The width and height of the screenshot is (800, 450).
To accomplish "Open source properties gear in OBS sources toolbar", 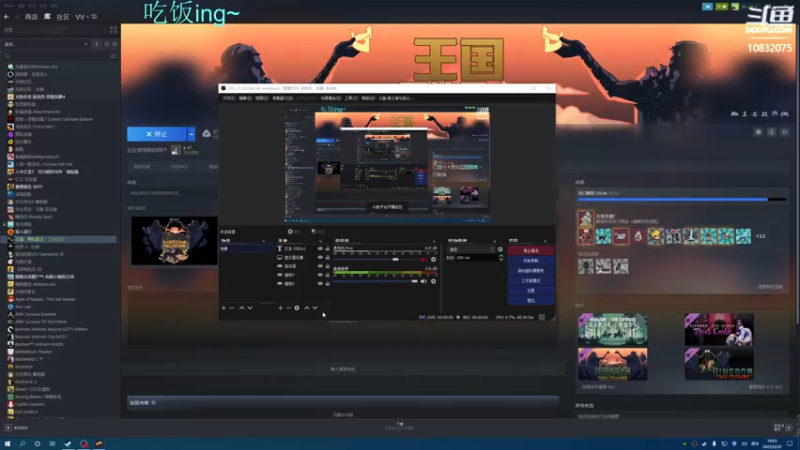I will (297, 308).
